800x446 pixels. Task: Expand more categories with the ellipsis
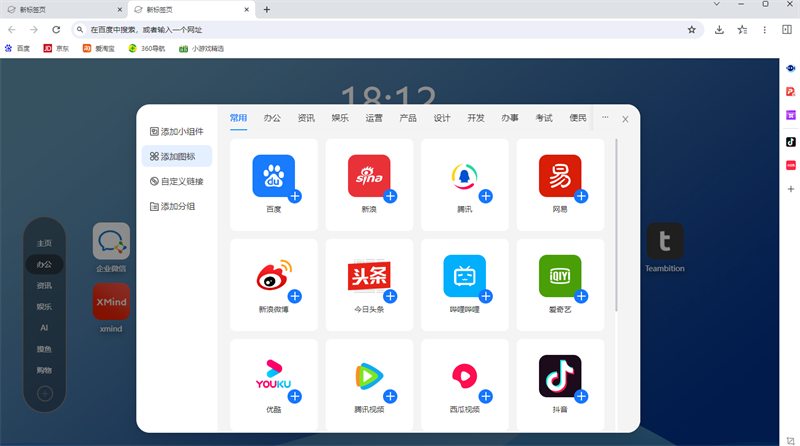[605, 117]
